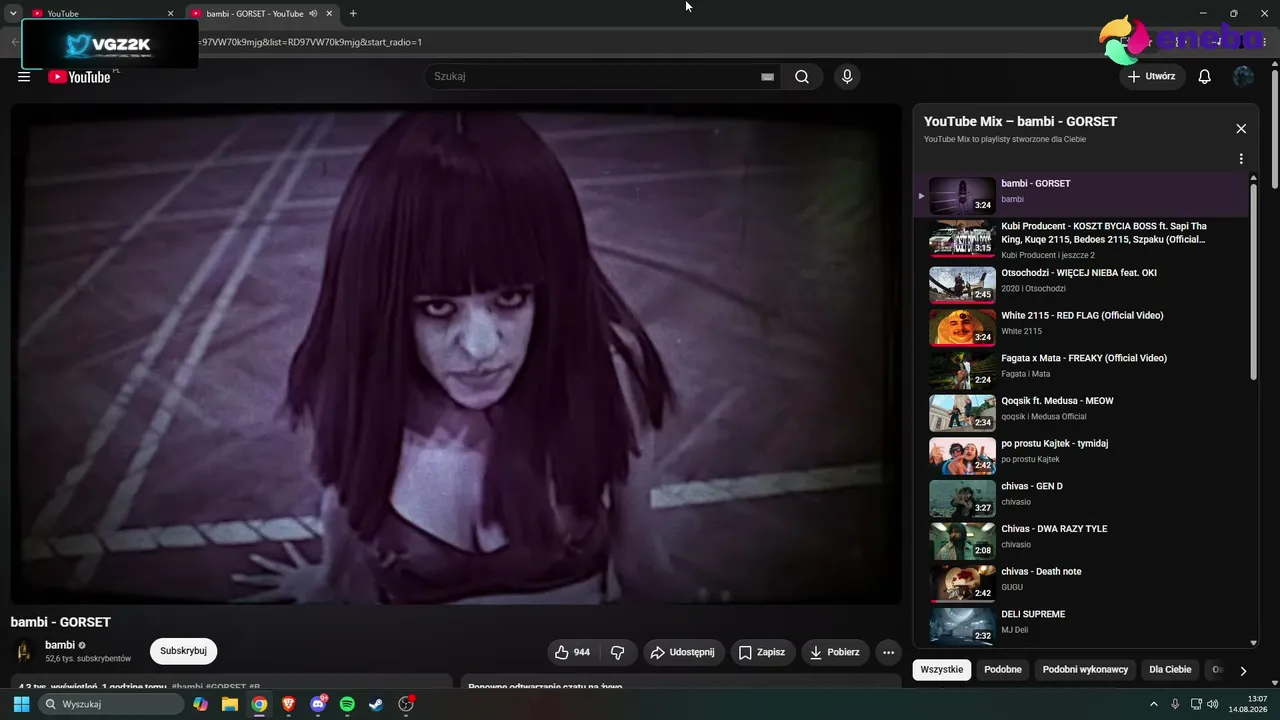Play po prostu Kajtek - tymidaj thumbnail

962,455
